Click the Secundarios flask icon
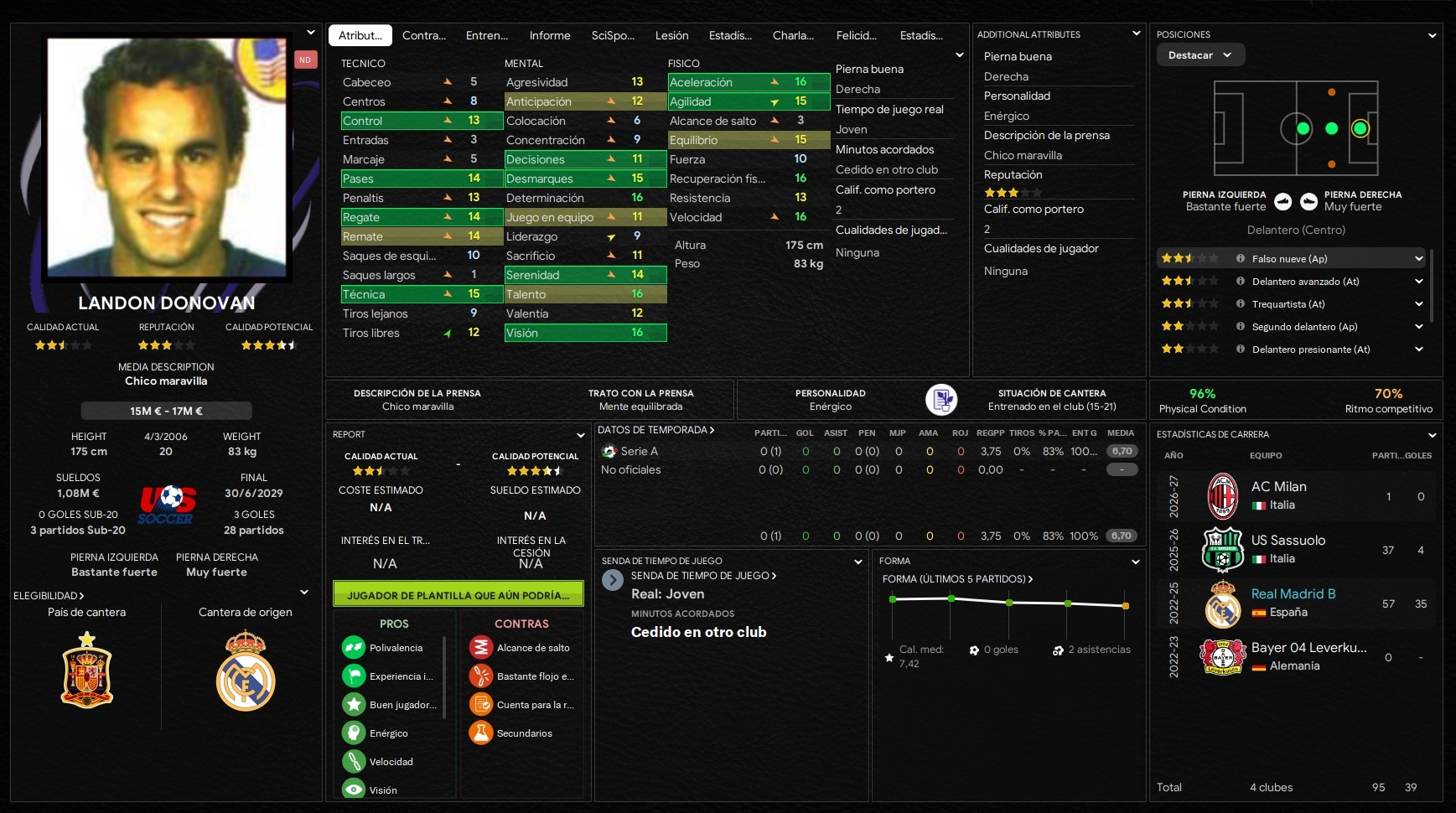Screen dimensions: 1456x813 pos(481,733)
